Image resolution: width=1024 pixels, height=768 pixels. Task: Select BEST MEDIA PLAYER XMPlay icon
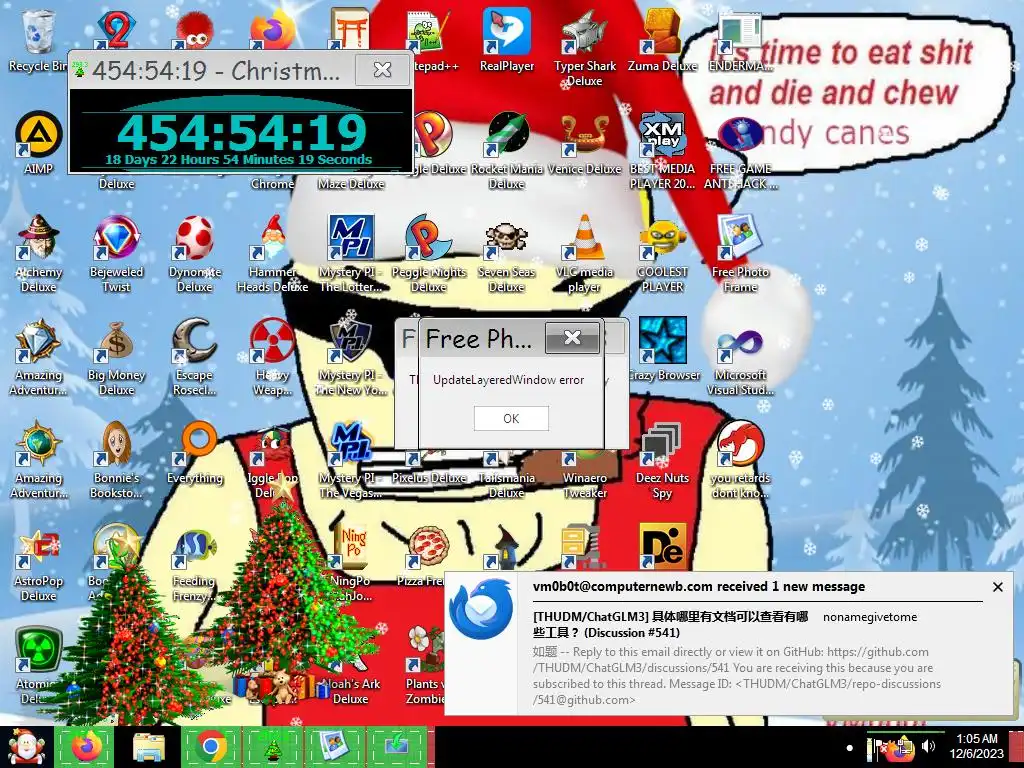tap(662, 152)
